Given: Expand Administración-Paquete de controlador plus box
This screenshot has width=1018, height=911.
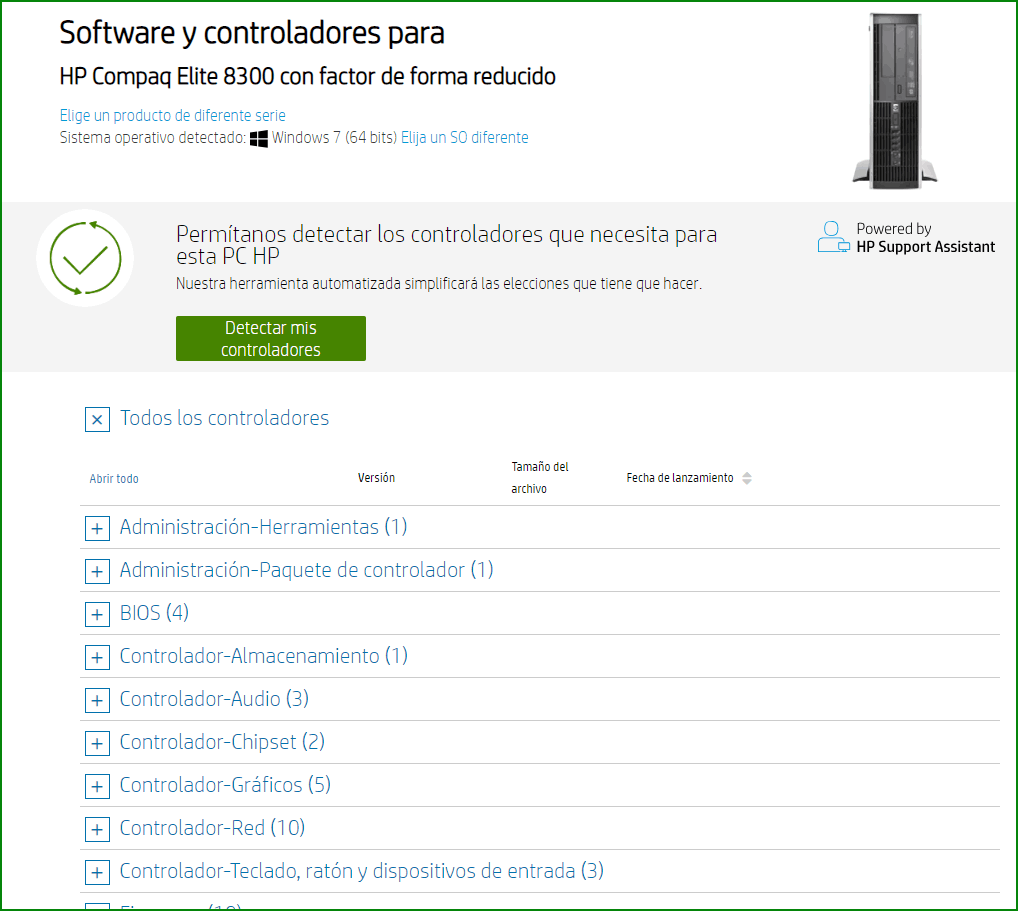Looking at the screenshot, I should click(x=97, y=571).
